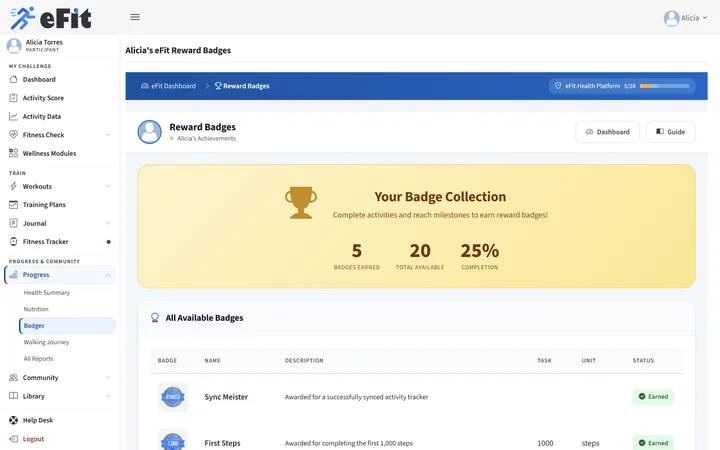
Task: Open the Alicia user dropdown arrow
Action: 705,18
